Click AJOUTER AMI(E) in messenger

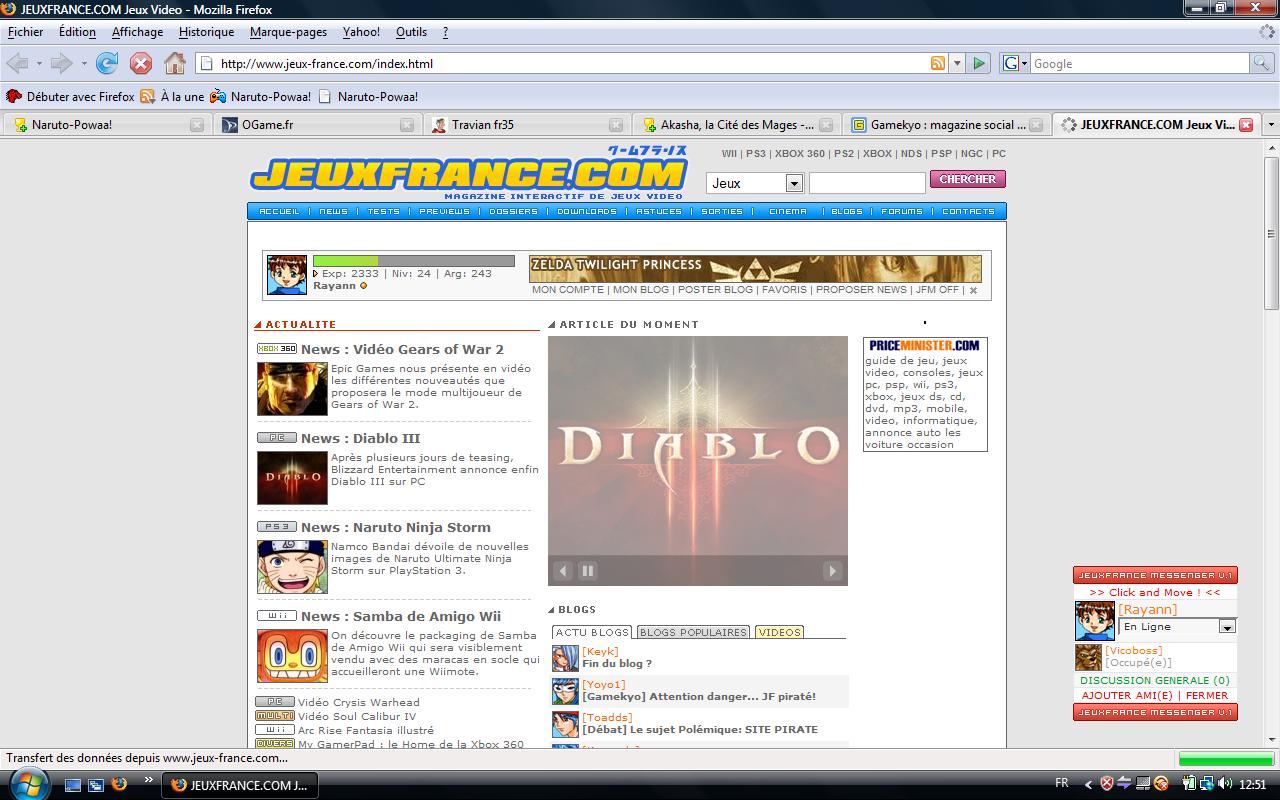click(1127, 695)
